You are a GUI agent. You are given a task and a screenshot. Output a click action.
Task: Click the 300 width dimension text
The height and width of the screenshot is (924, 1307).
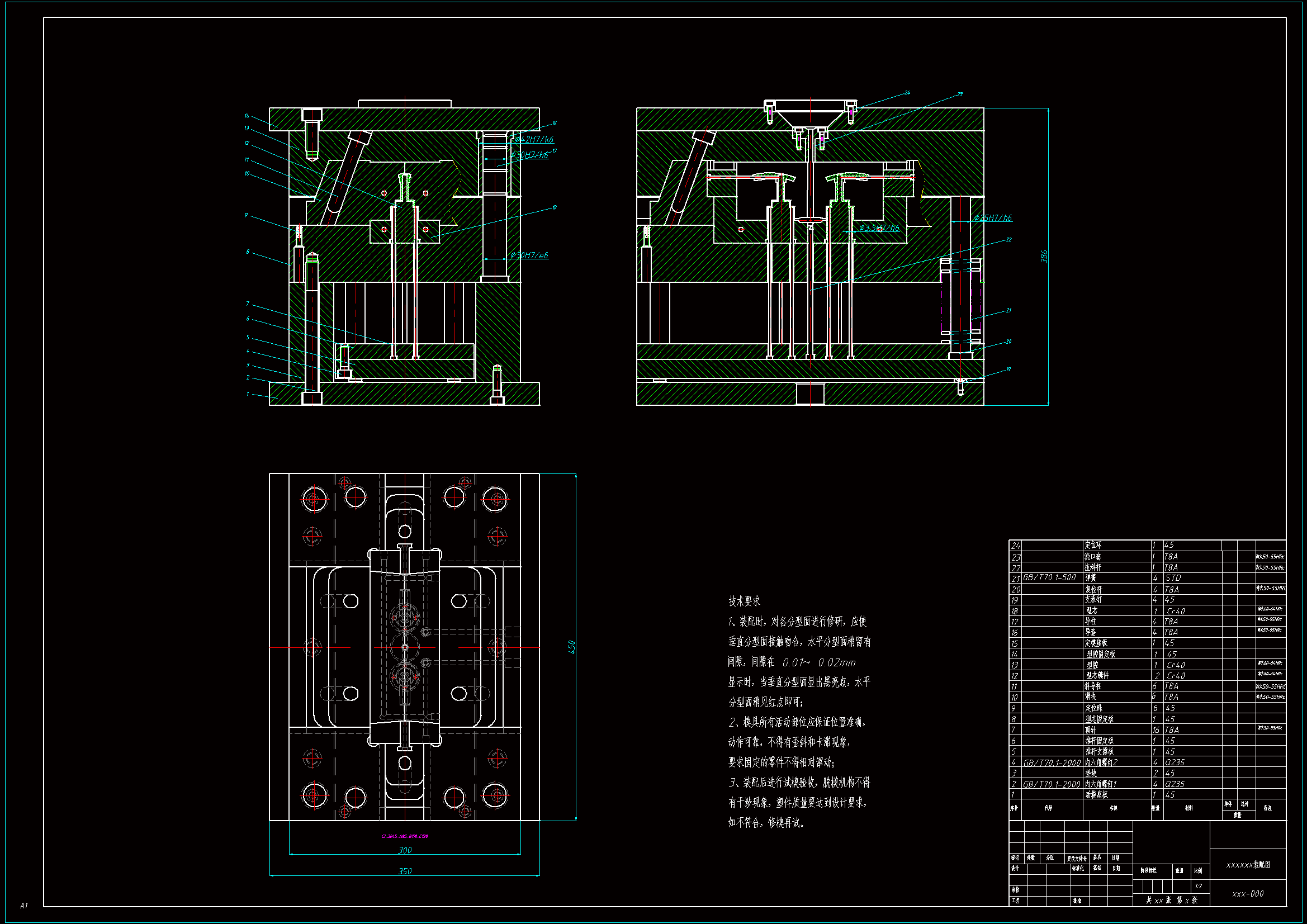(x=405, y=850)
